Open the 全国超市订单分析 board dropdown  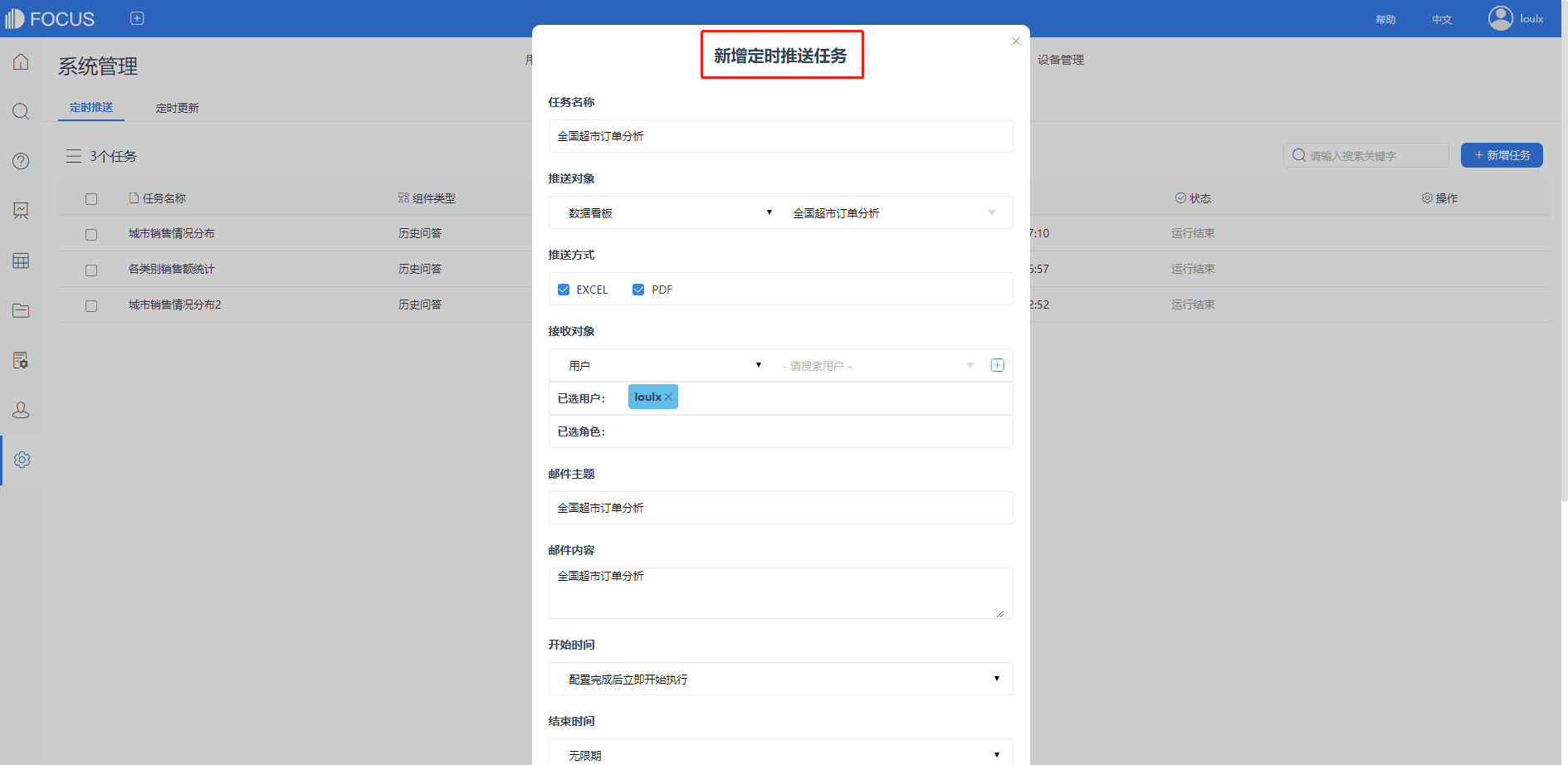(894, 213)
